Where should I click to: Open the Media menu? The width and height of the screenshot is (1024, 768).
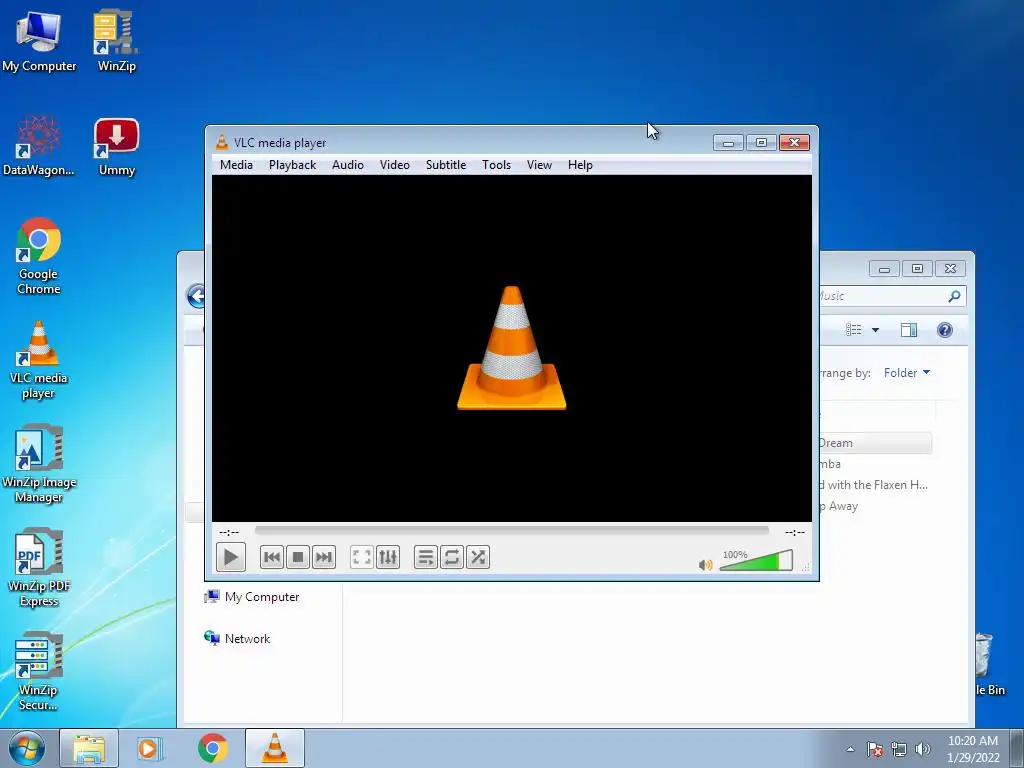(x=236, y=165)
